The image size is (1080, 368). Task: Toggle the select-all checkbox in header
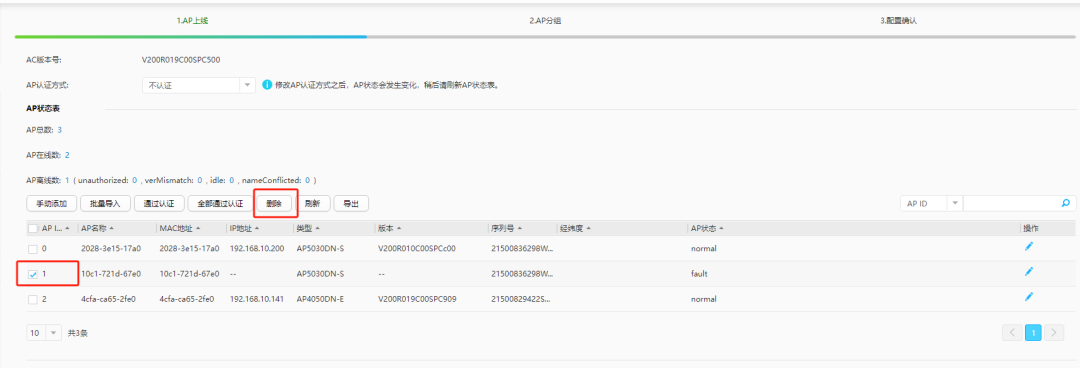(33, 228)
